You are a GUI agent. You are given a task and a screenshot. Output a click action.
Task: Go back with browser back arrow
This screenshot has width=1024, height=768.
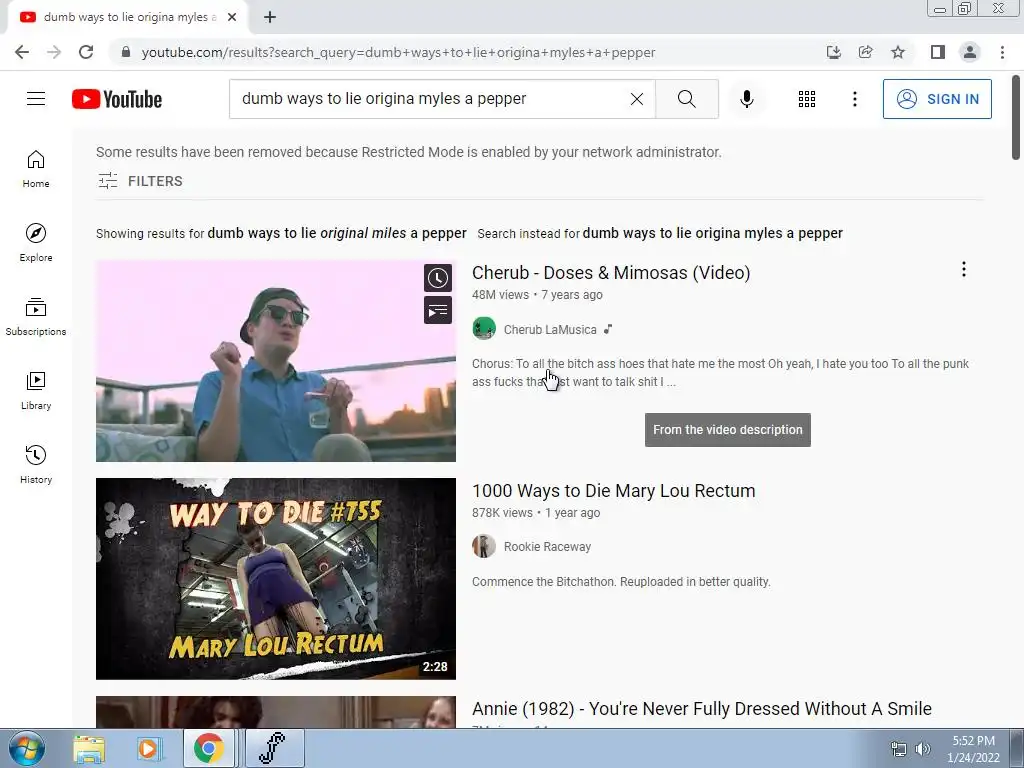tap(22, 52)
